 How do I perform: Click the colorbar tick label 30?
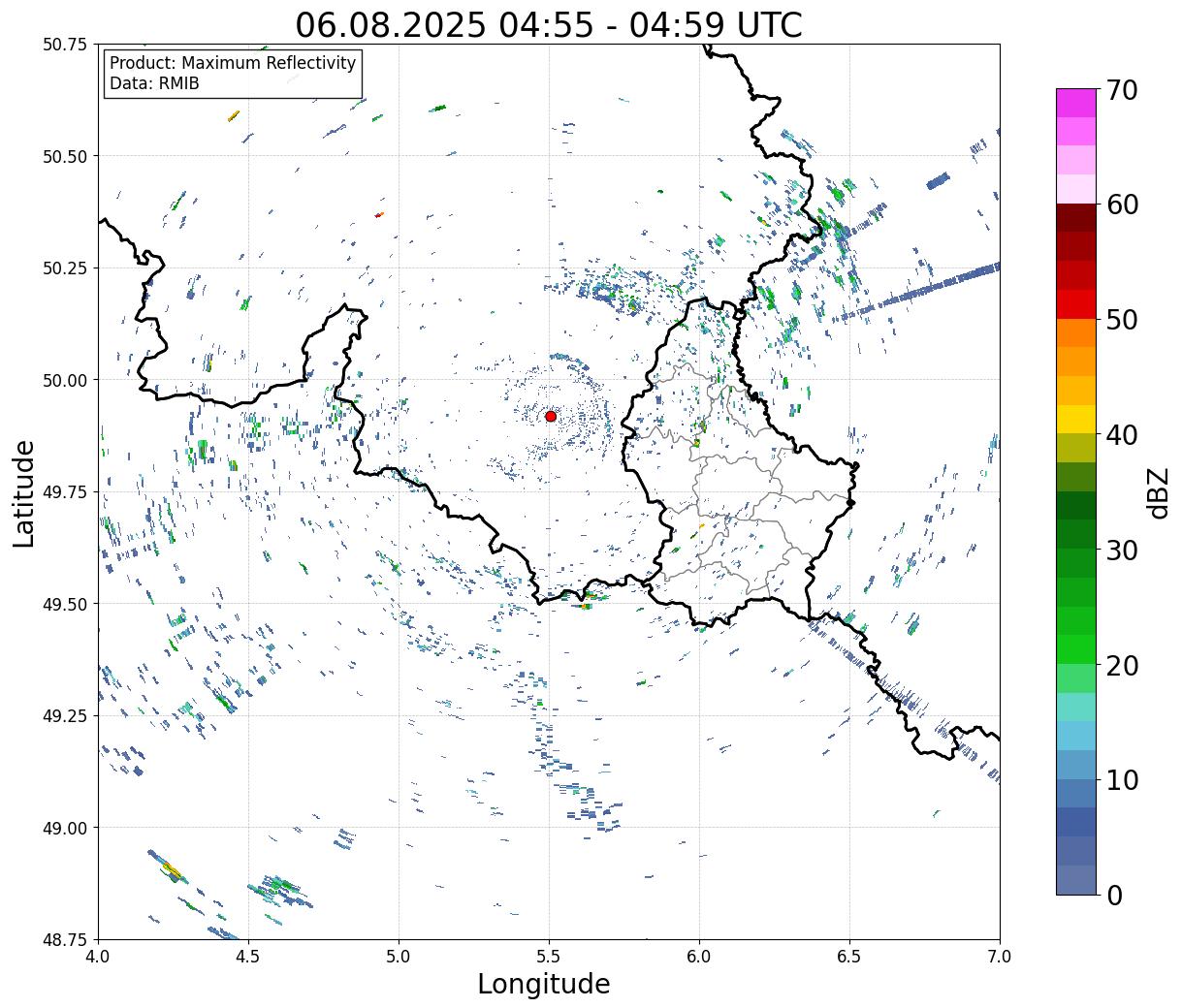pos(1122,551)
